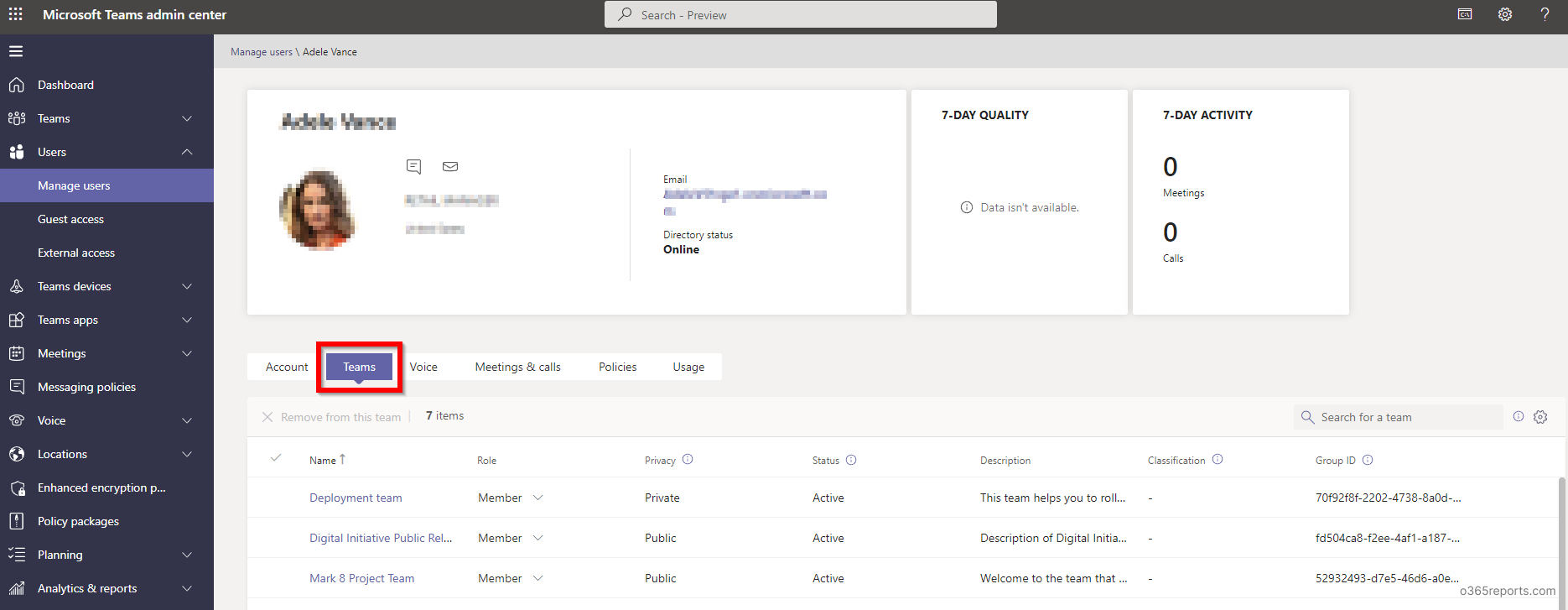The height and width of the screenshot is (610, 1568).
Task: Click Manage users breadcrumb link
Action: (x=262, y=52)
